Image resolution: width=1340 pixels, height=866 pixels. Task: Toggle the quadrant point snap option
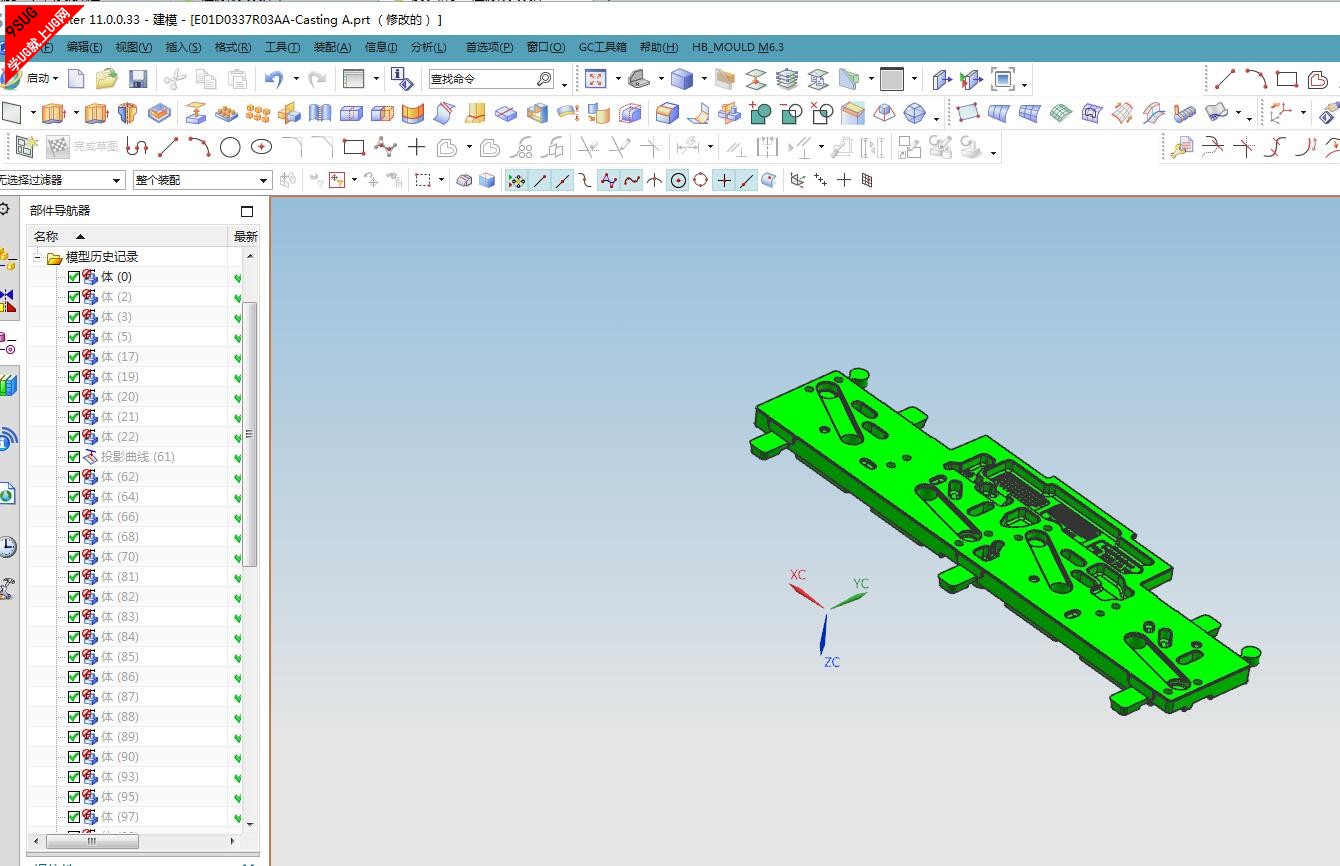700,181
